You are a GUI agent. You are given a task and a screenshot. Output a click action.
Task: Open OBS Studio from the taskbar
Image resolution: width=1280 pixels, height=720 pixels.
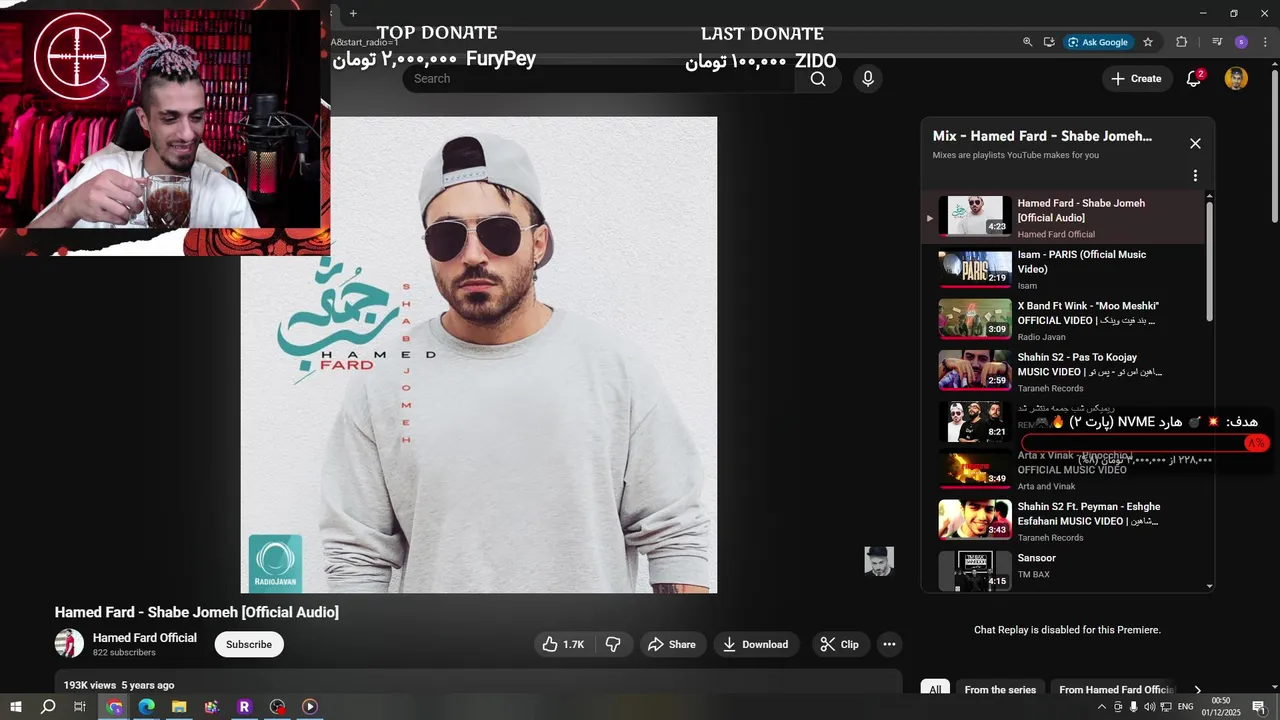(277, 707)
